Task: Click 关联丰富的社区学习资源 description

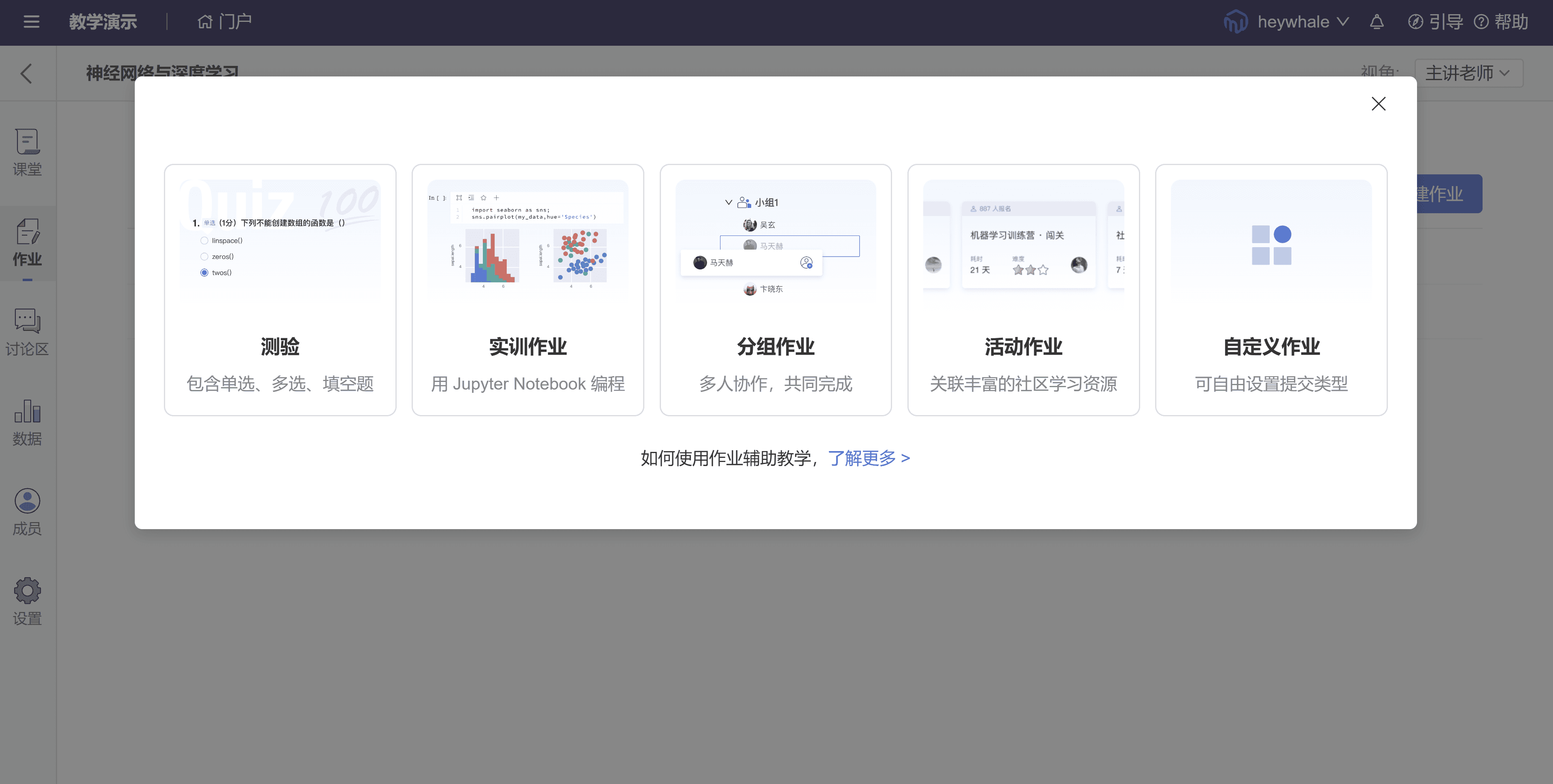Action: coord(1023,384)
